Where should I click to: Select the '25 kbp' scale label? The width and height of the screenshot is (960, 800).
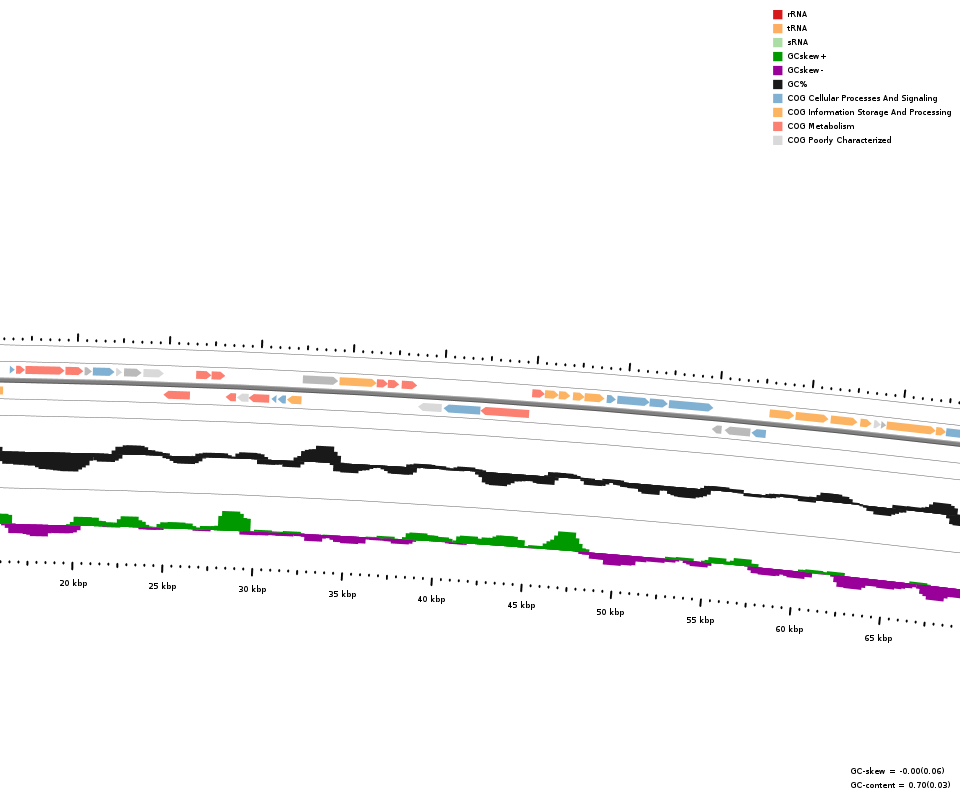point(162,586)
